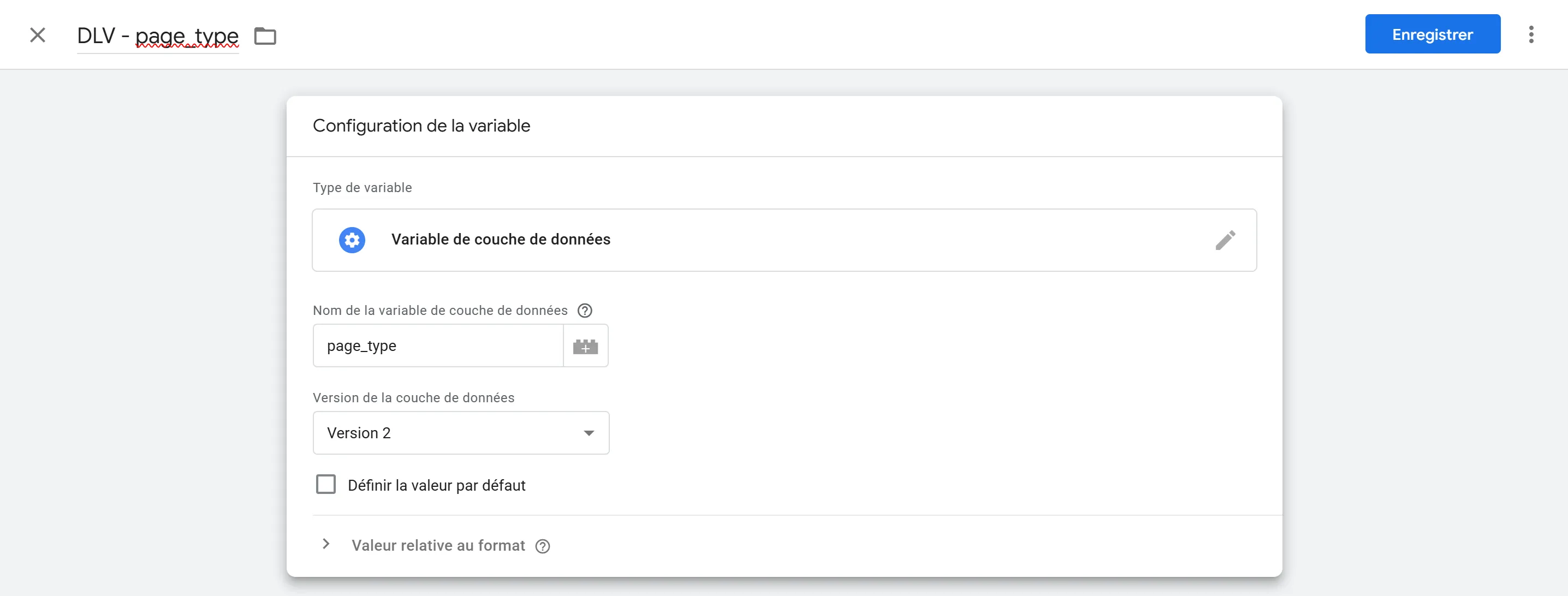Click the data layer version dropdown arrow

point(588,432)
